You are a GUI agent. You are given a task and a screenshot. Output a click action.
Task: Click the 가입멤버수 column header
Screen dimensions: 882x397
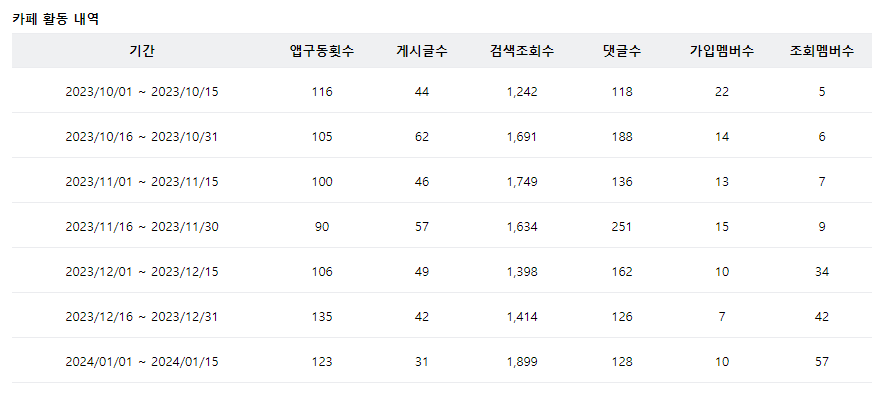(x=722, y=51)
